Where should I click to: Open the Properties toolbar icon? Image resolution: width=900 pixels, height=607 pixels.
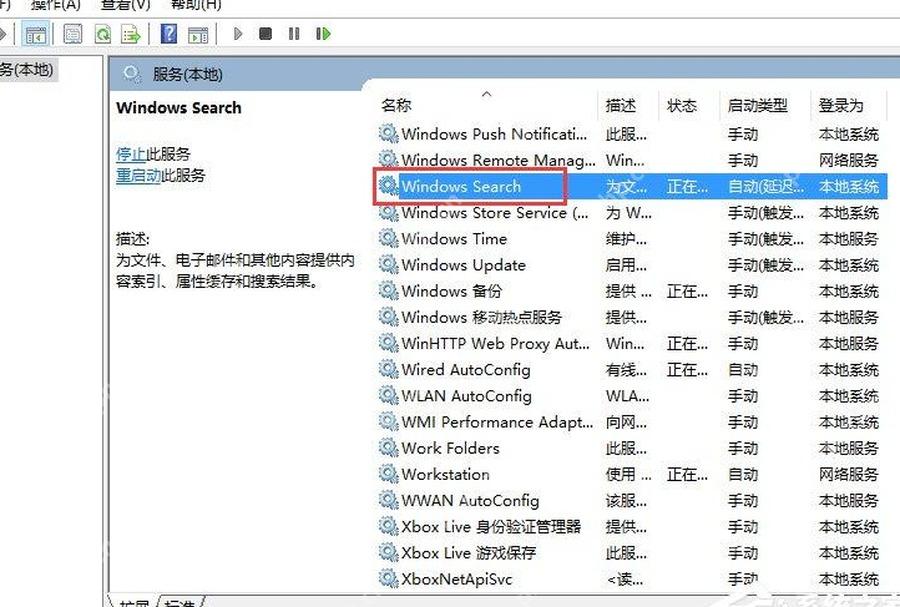click(72, 34)
